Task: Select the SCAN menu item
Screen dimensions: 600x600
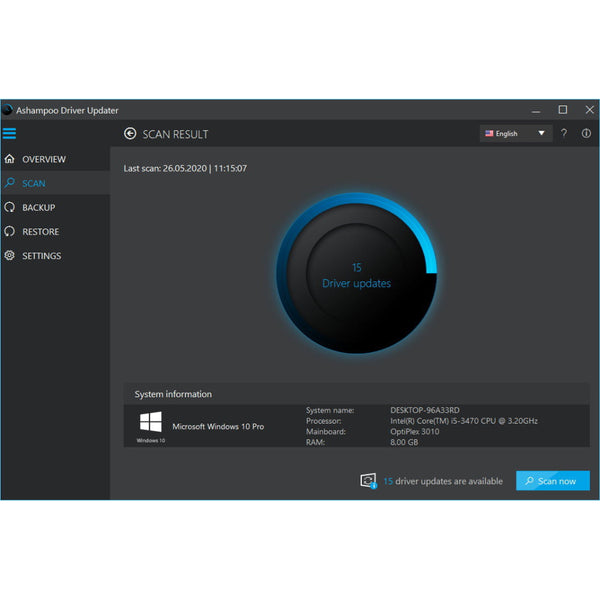Action: (x=55, y=183)
